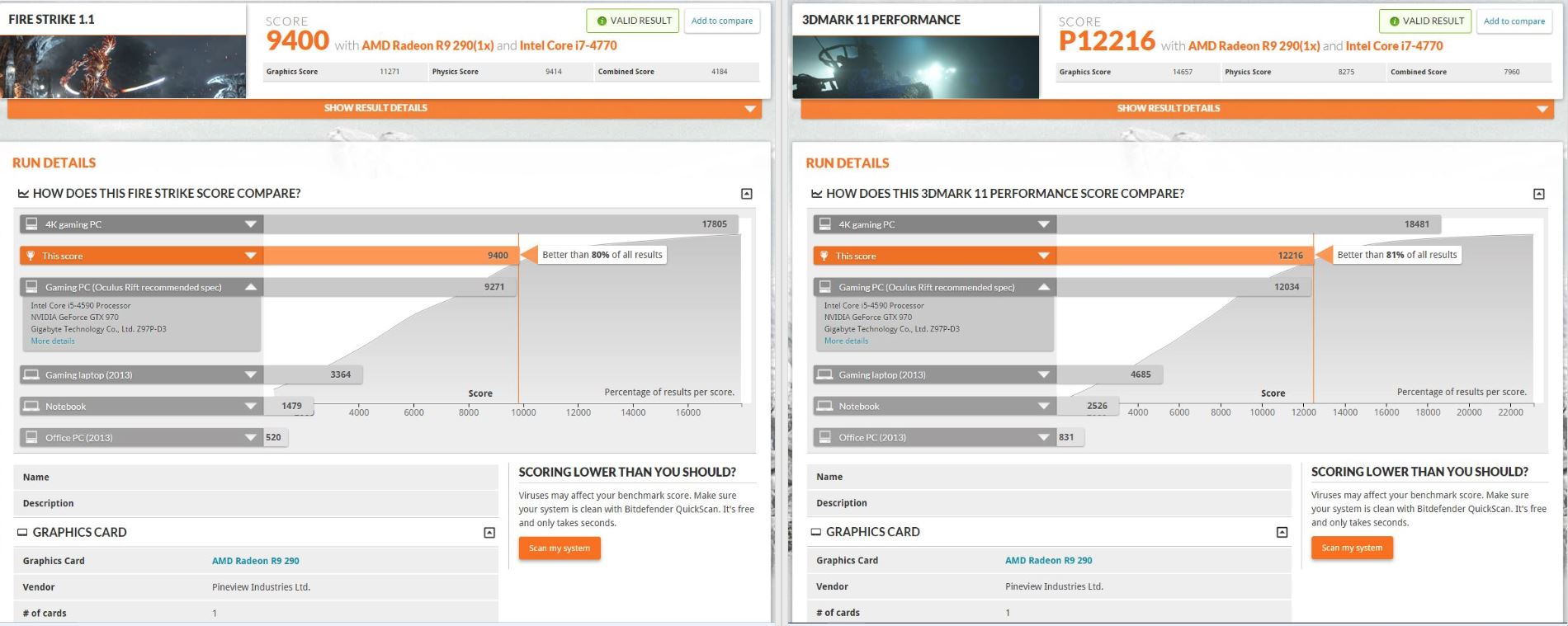Expand Show Result Details bar in 3DMark 11 window

pyautogui.click(x=1178, y=108)
